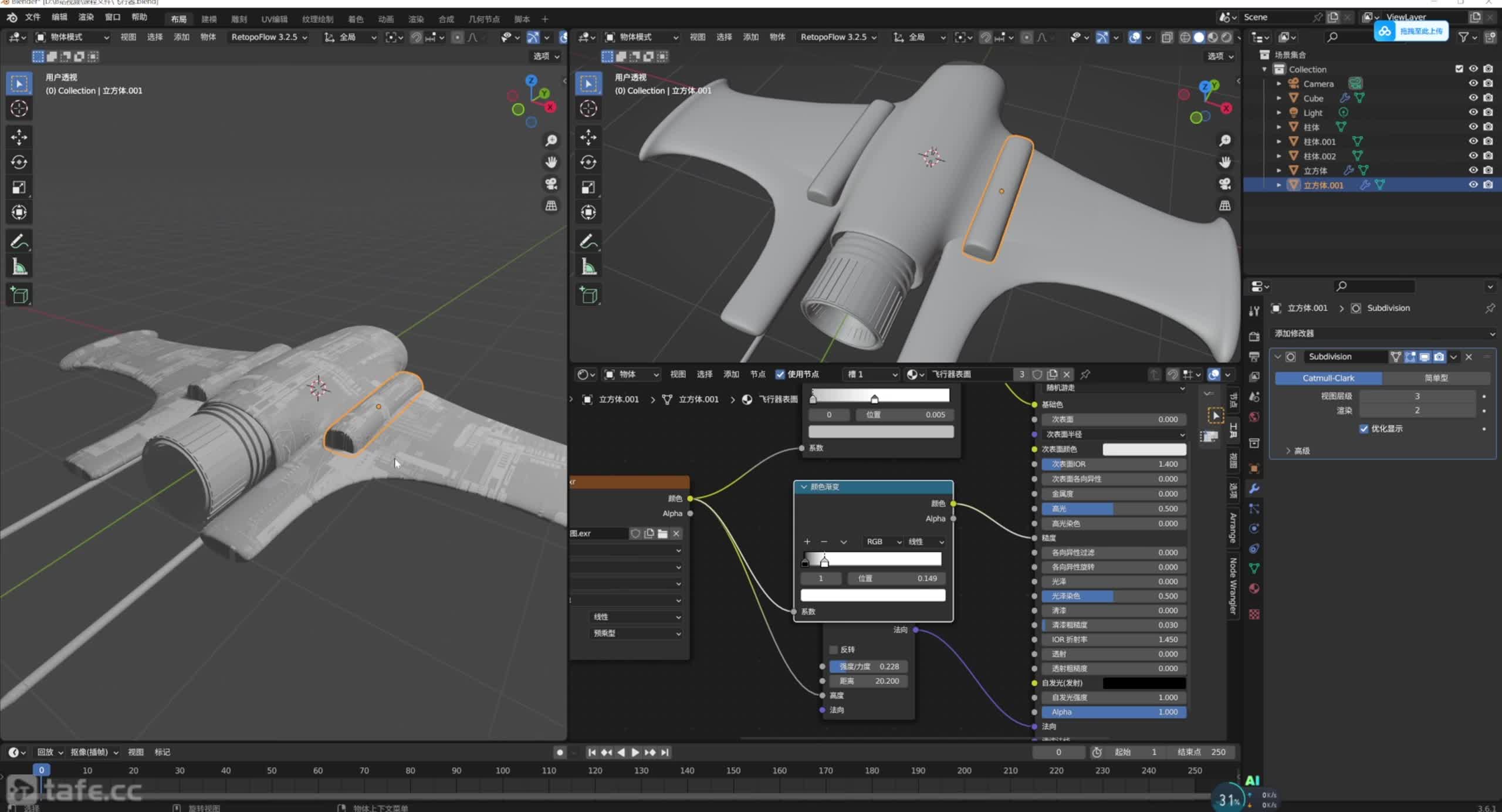The image size is (1502, 812).
Task: Open Texture properties checker tab icon
Action: 1254,614
